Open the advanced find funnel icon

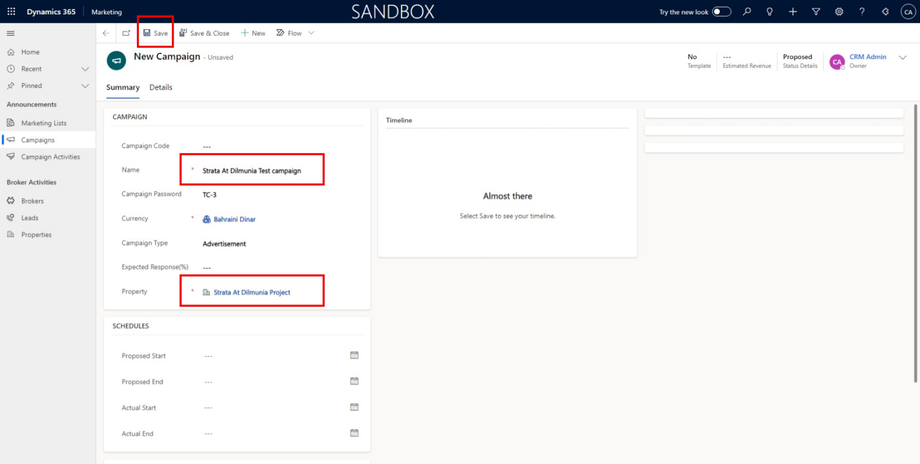click(816, 12)
